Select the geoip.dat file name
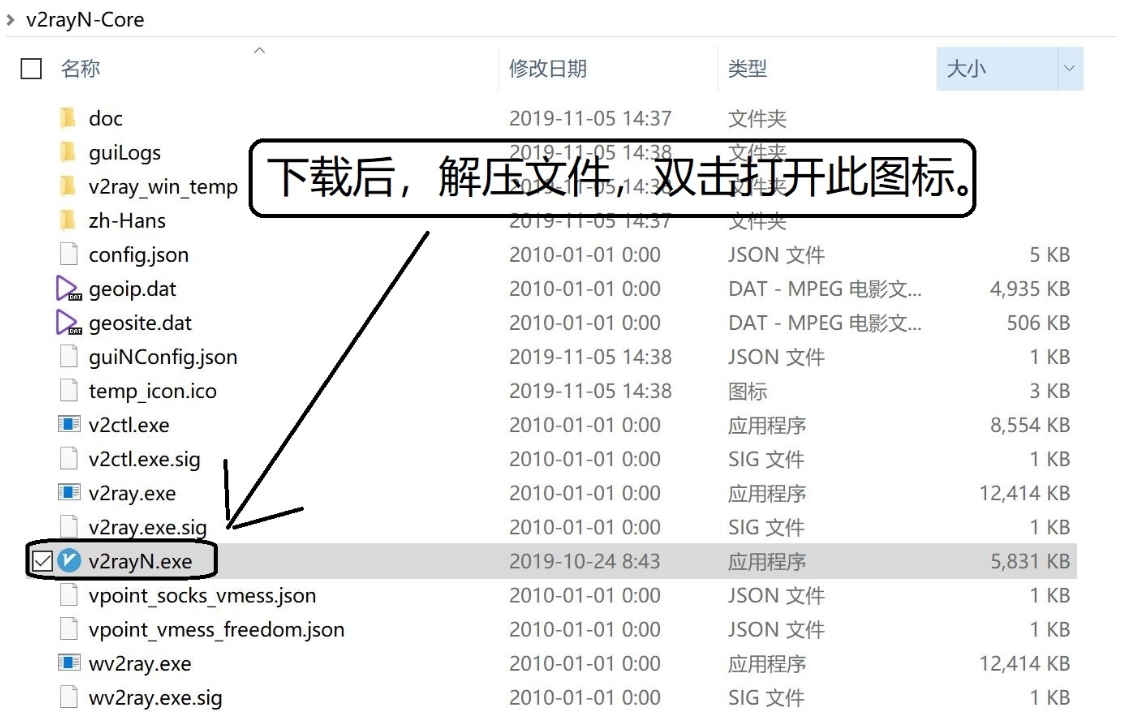 click(x=132, y=289)
